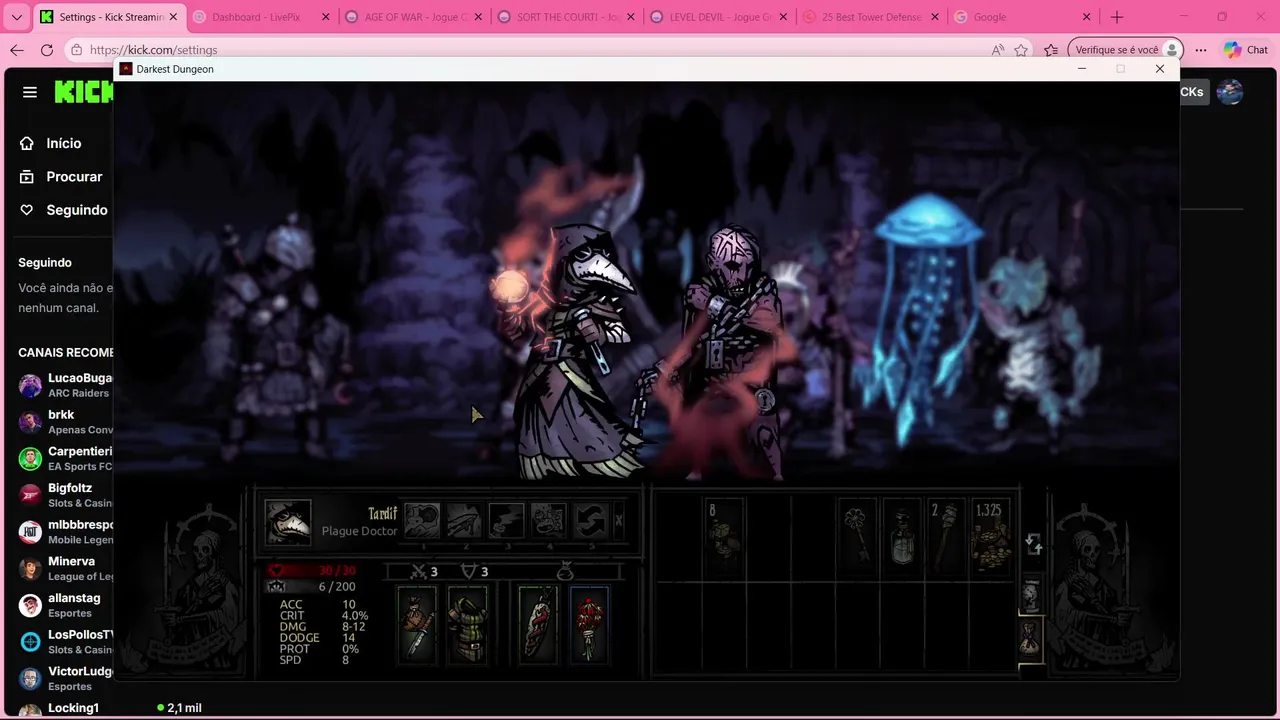The image size is (1280, 720).
Task: Switch to the Dashboard - LivePix browser tab
Action: click(x=260, y=17)
